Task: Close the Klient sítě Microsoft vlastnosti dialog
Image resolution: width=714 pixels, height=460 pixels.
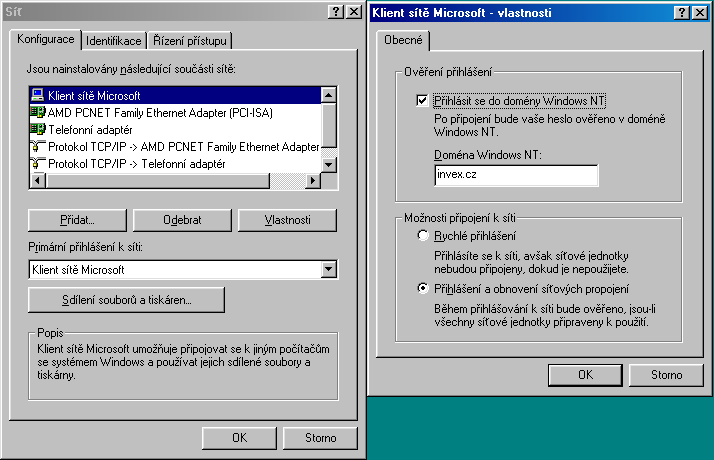Action: pyautogui.click(x=700, y=13)
